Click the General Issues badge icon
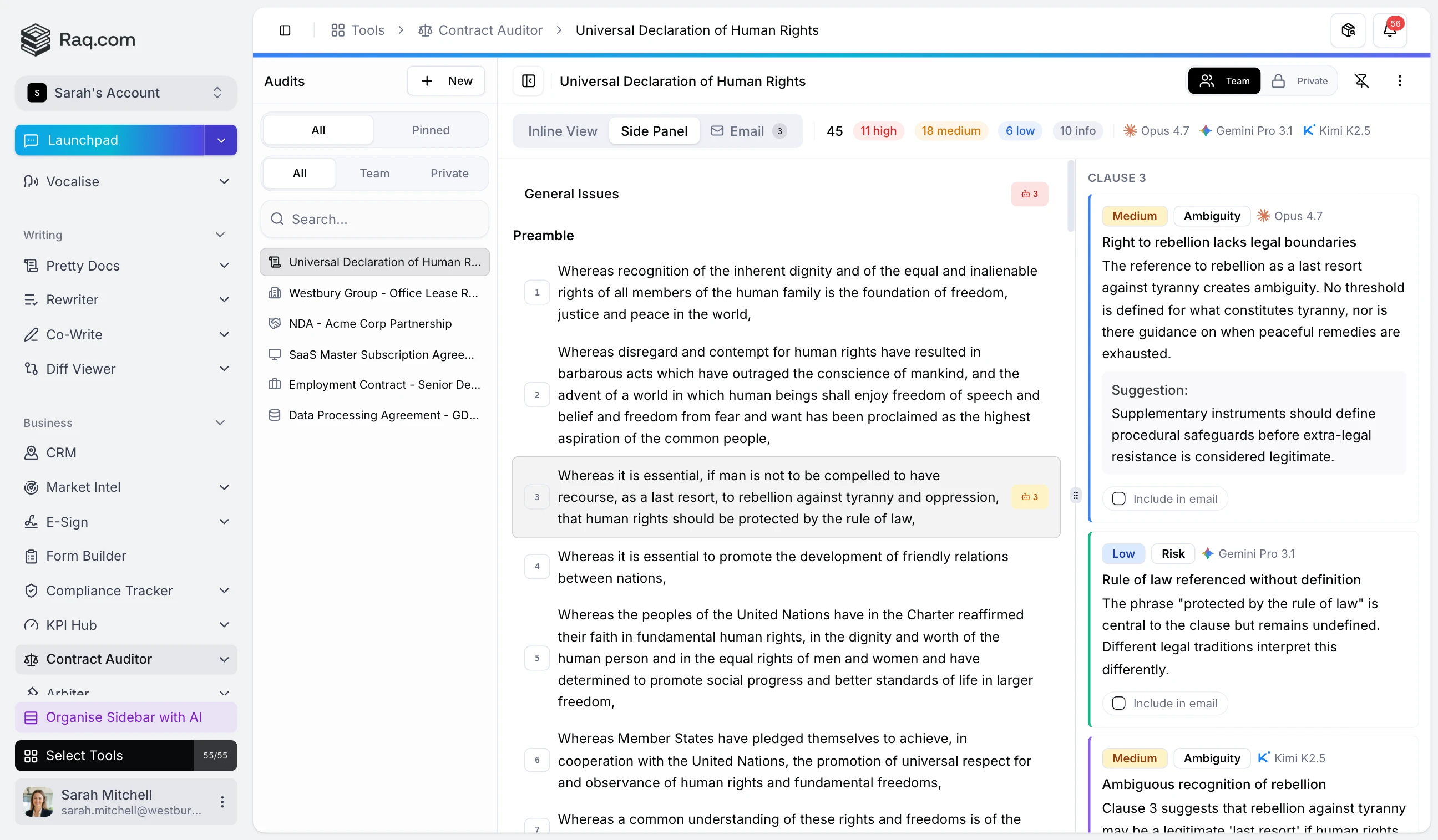 (1029, 194)
